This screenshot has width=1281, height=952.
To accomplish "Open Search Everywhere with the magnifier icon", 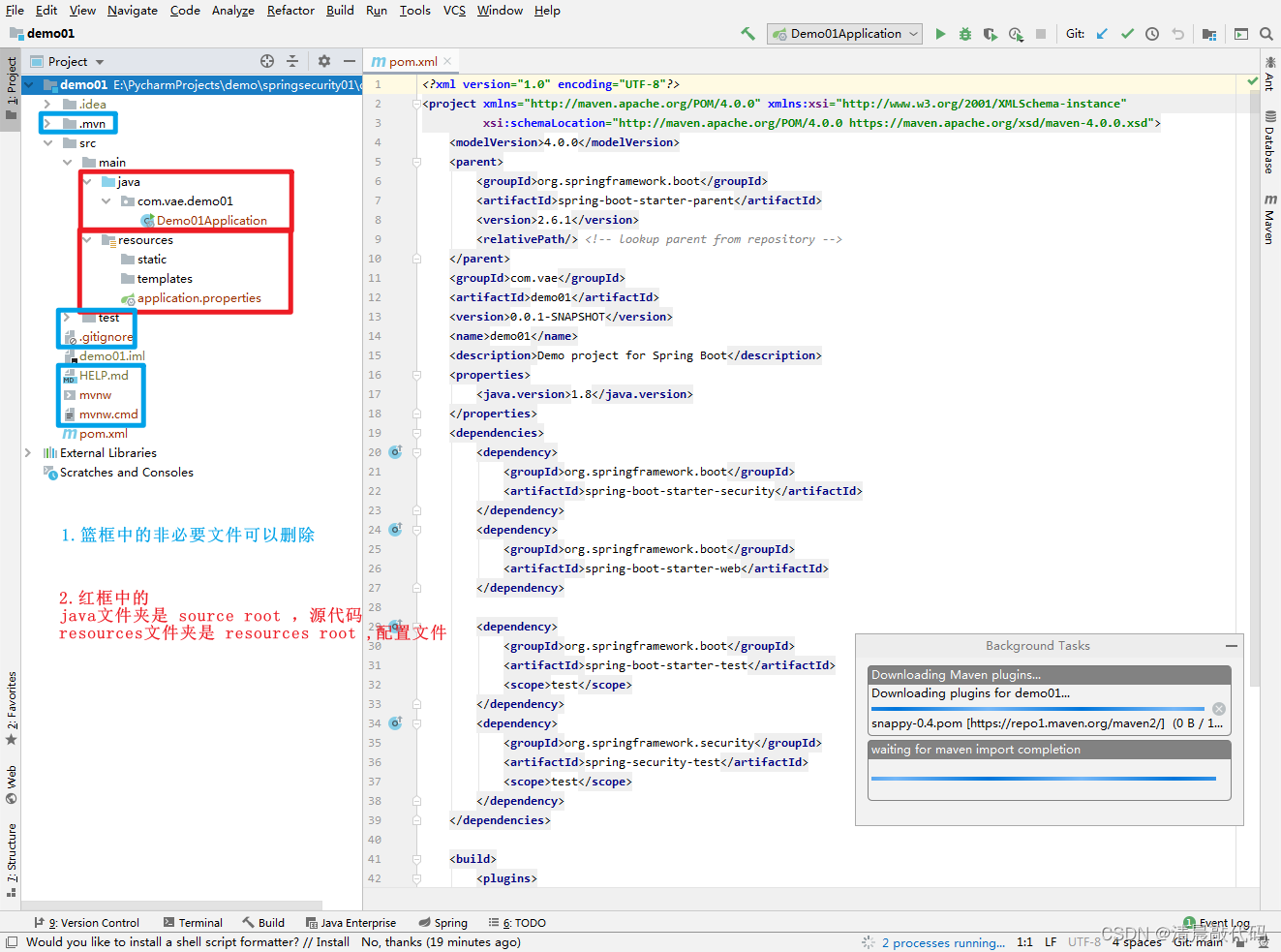I will pos(1265,33).
